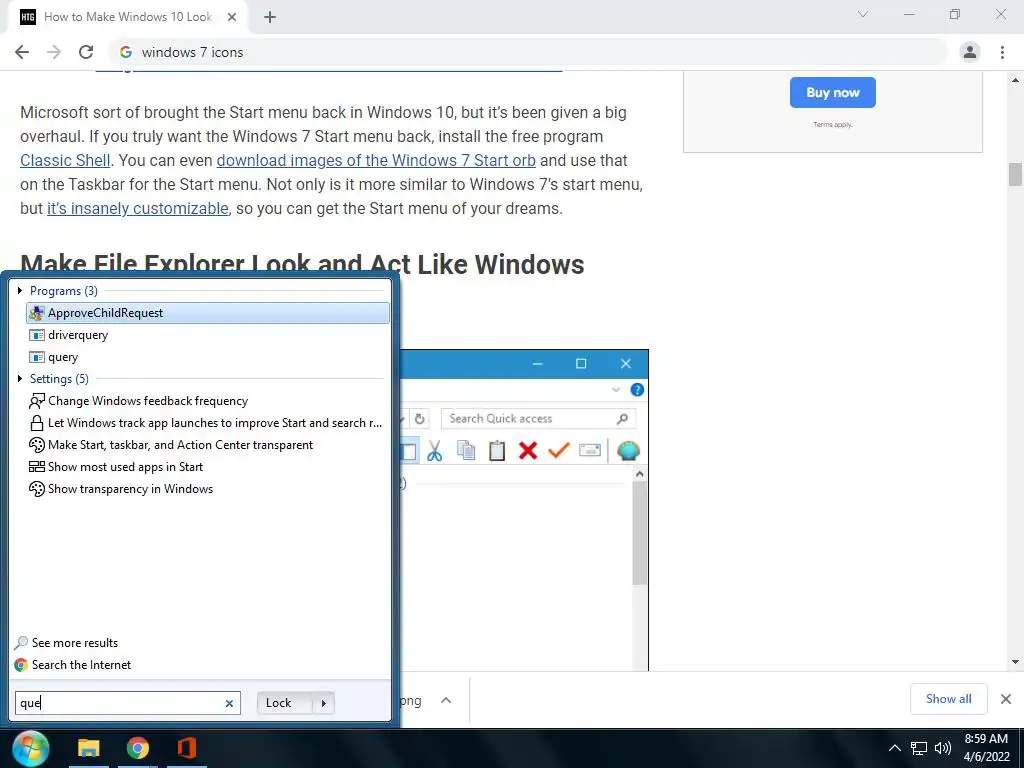Open Let Windows track app launches setting
This screenshot has width=1024, height=768.
coord(208,423)
